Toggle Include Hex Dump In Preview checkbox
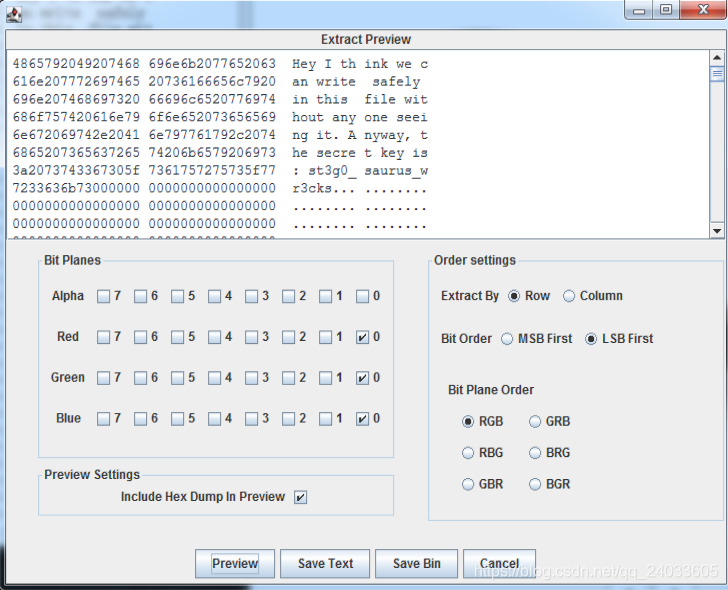The height and width of the screenshot is (590, 728). coord(300,498)
